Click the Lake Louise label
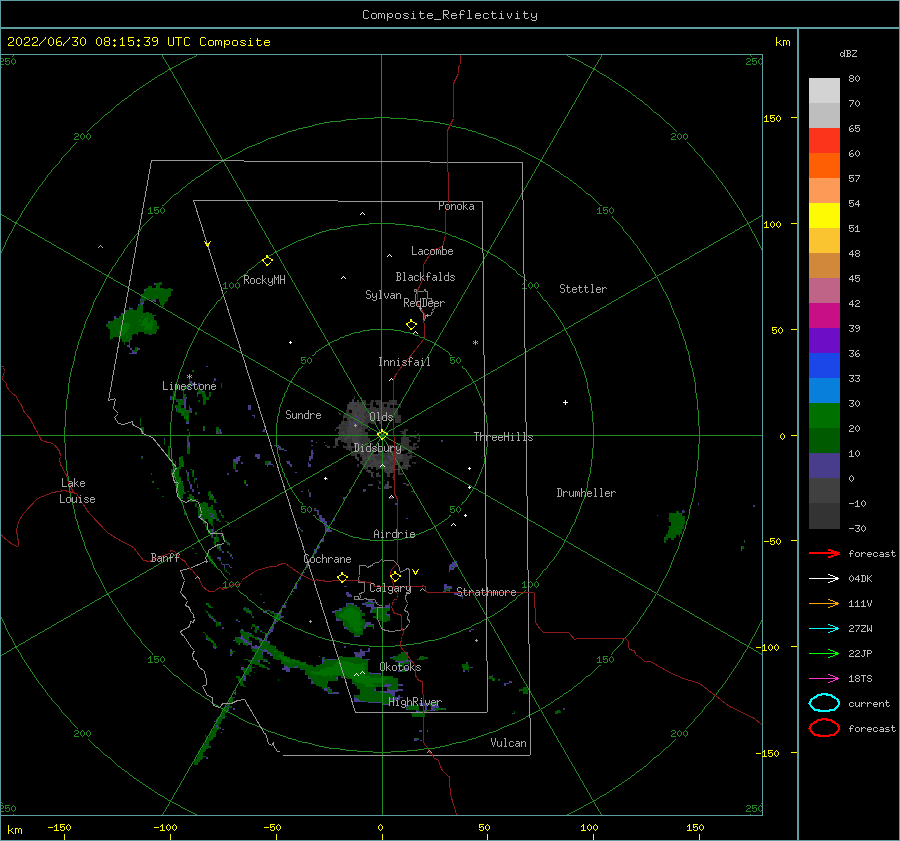Viewport: 900px width, 841px height. pyautogui.click(x=77, y=491)
